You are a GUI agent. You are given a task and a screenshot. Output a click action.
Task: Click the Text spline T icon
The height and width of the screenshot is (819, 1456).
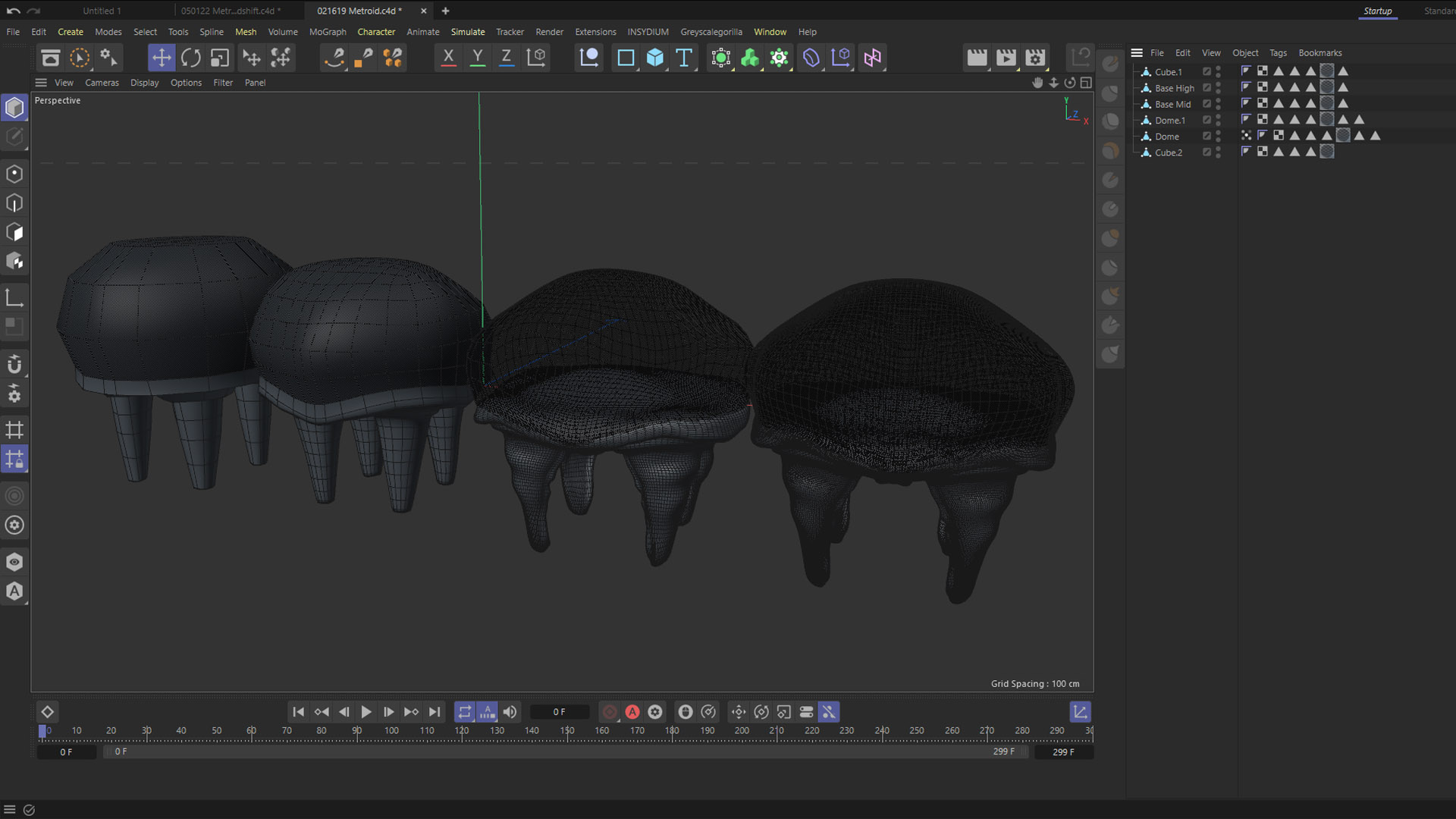(x=683, y=58)
